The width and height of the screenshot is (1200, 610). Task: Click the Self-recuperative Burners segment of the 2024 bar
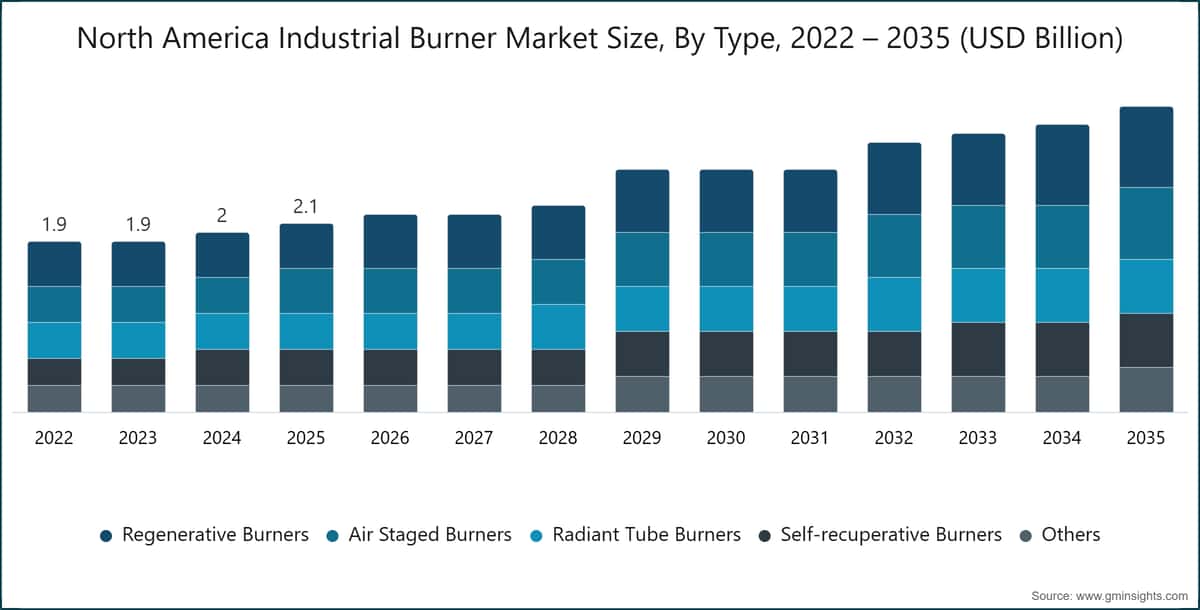[222, 368]
